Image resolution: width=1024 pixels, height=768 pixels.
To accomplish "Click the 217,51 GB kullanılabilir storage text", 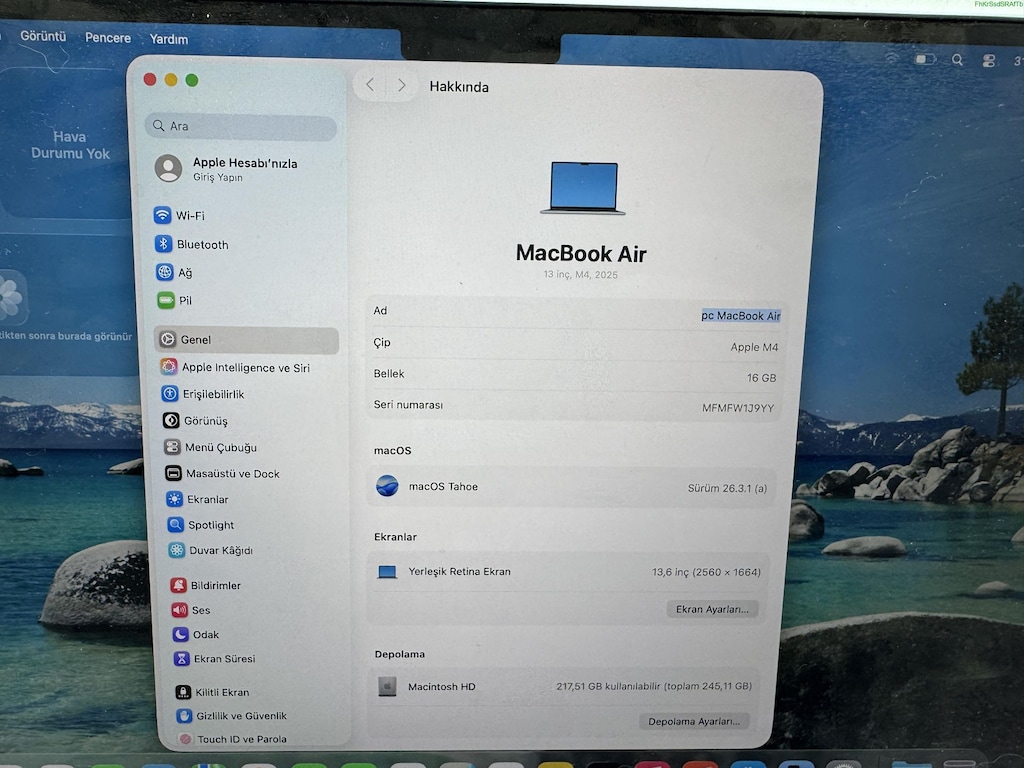I will [654, 686].
